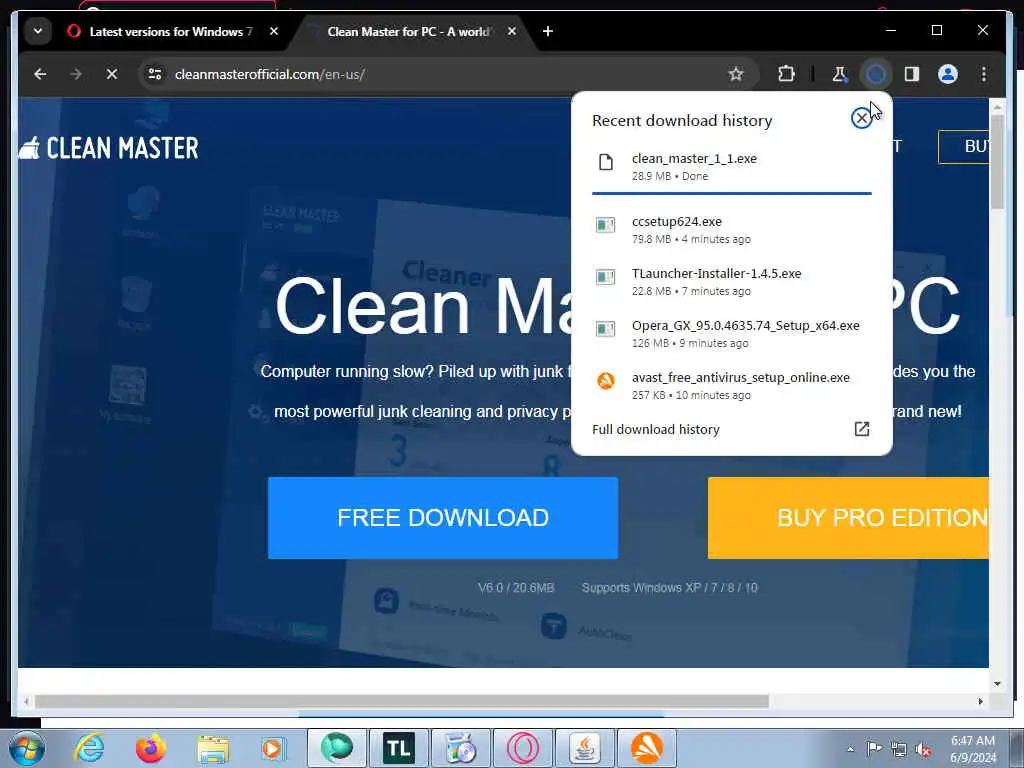The height and width of the screenshot is (768, 1024).
Task: Open the Extensions puzzle icon
Action: coord(786,74)
